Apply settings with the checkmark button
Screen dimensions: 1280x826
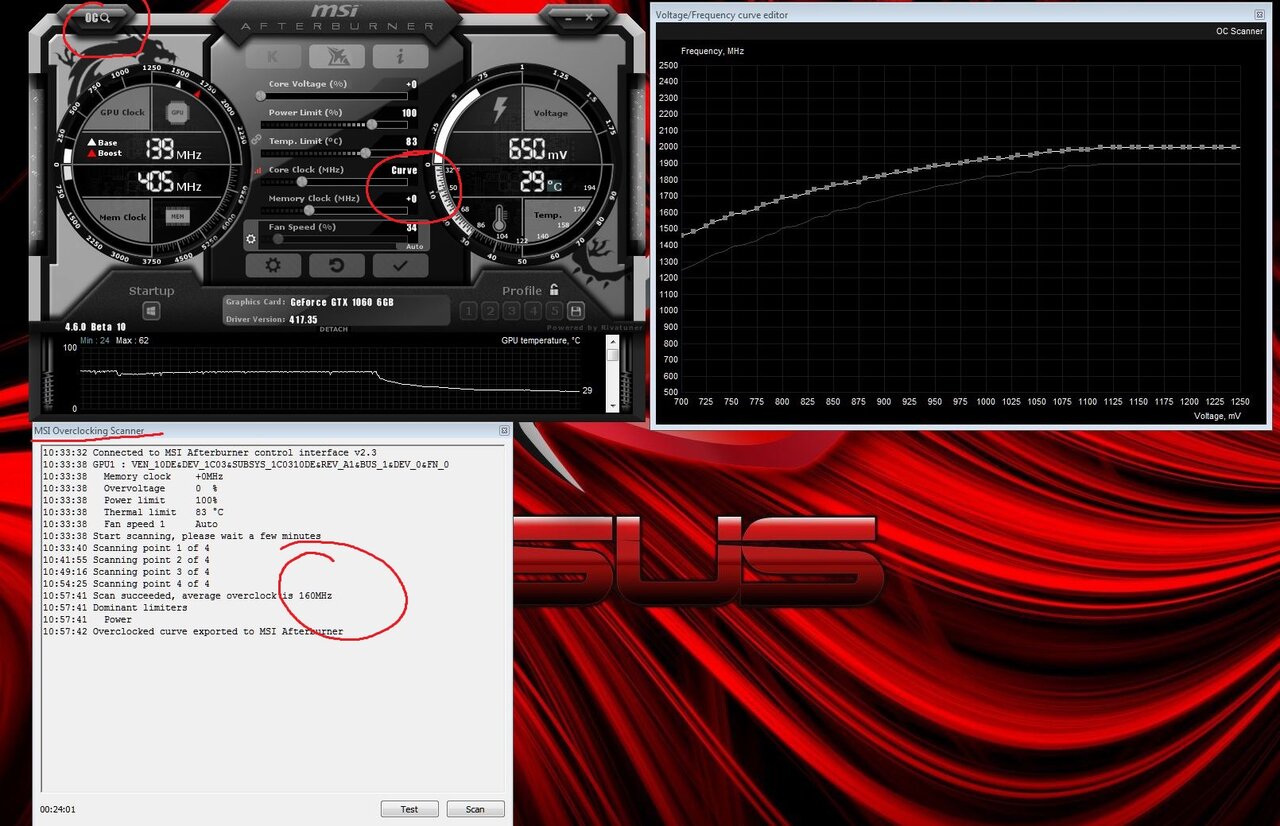coord(401,265)
